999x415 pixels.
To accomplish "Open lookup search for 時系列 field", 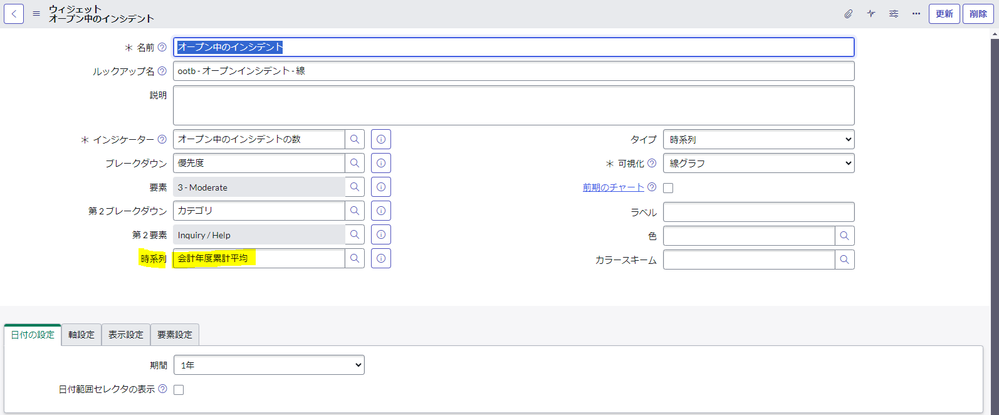I will pyautogui.click(x=355, y=258).
